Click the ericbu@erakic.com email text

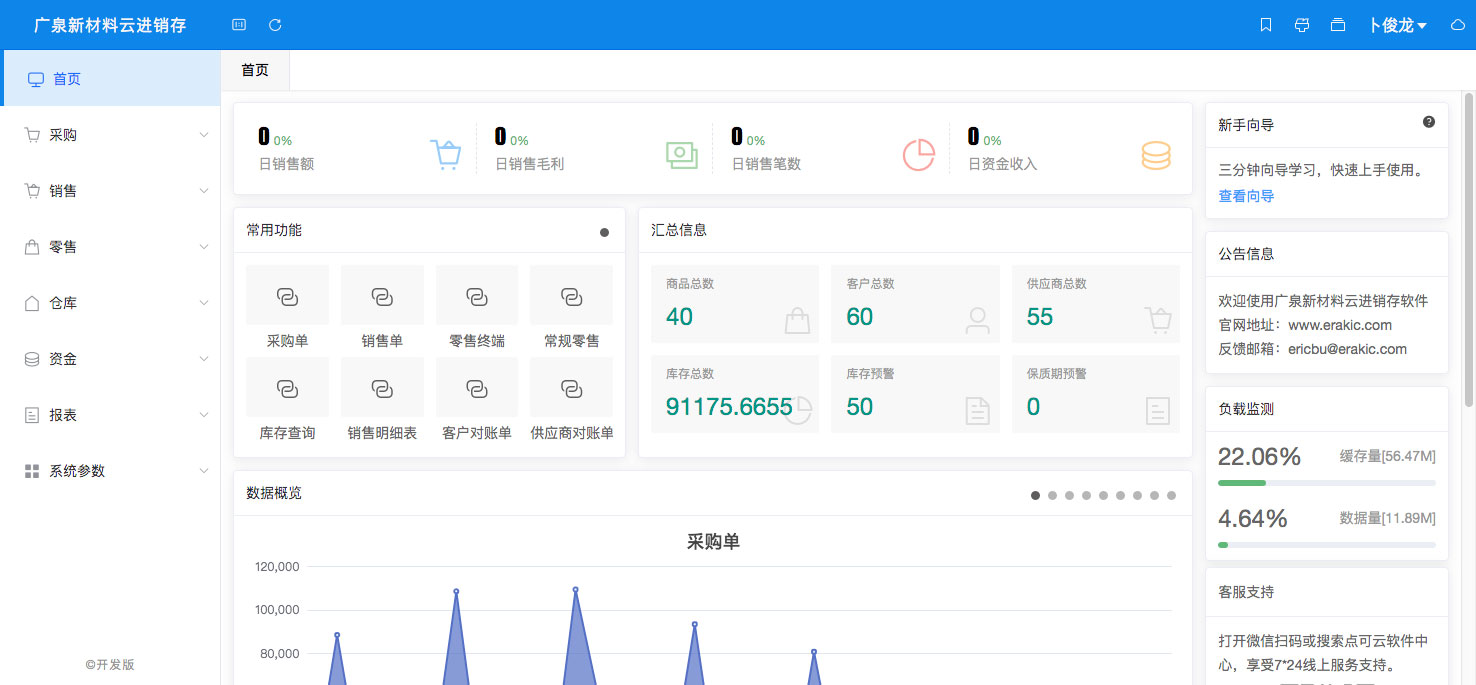[x=1347, y=349]
